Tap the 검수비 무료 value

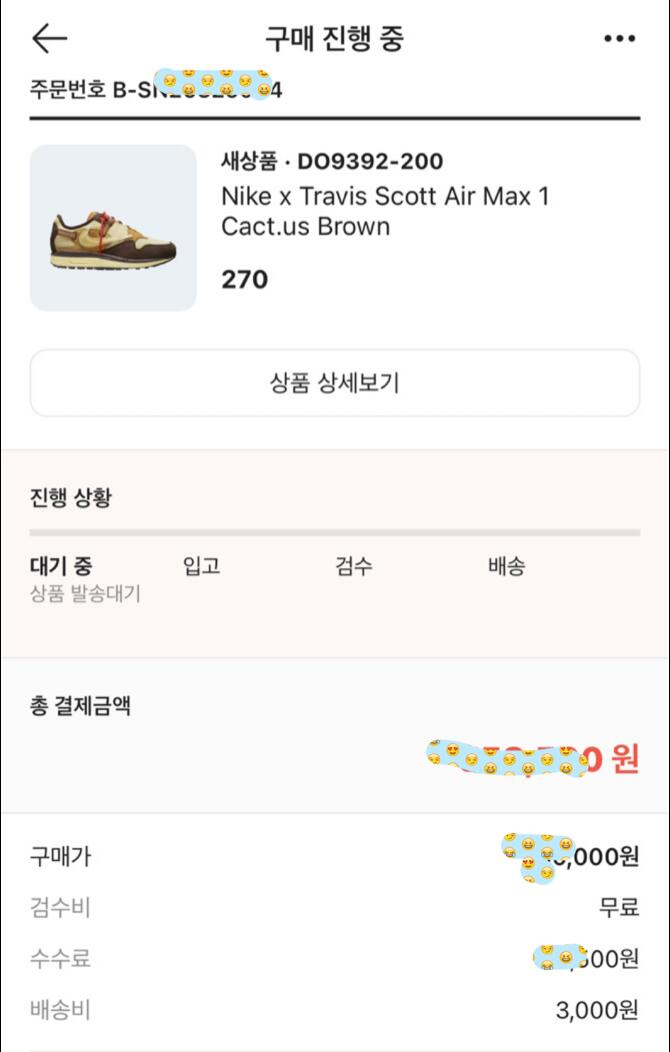(x=618, y=908)
